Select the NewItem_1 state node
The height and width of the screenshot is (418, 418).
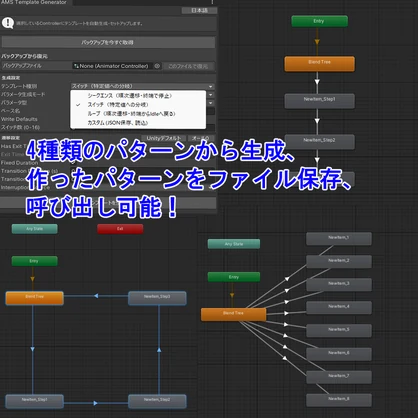point(339,239)
